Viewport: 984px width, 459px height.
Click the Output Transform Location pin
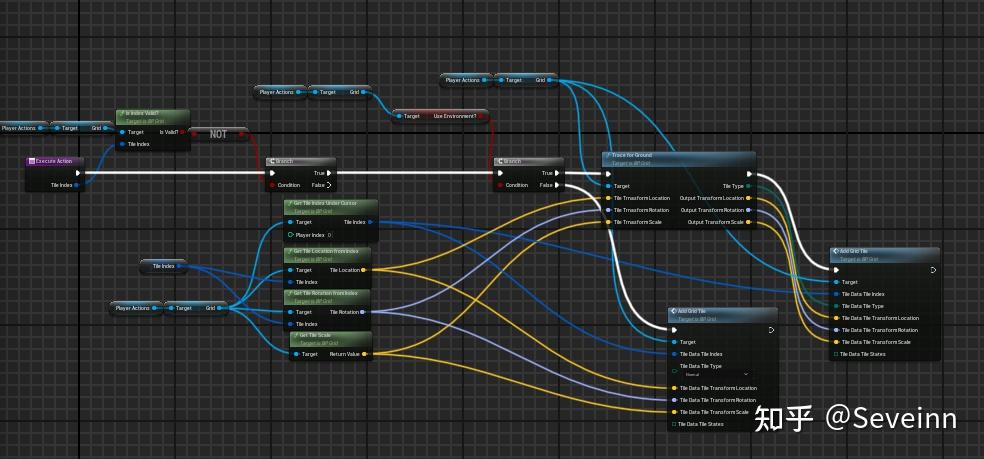click(x=749, y=198)
